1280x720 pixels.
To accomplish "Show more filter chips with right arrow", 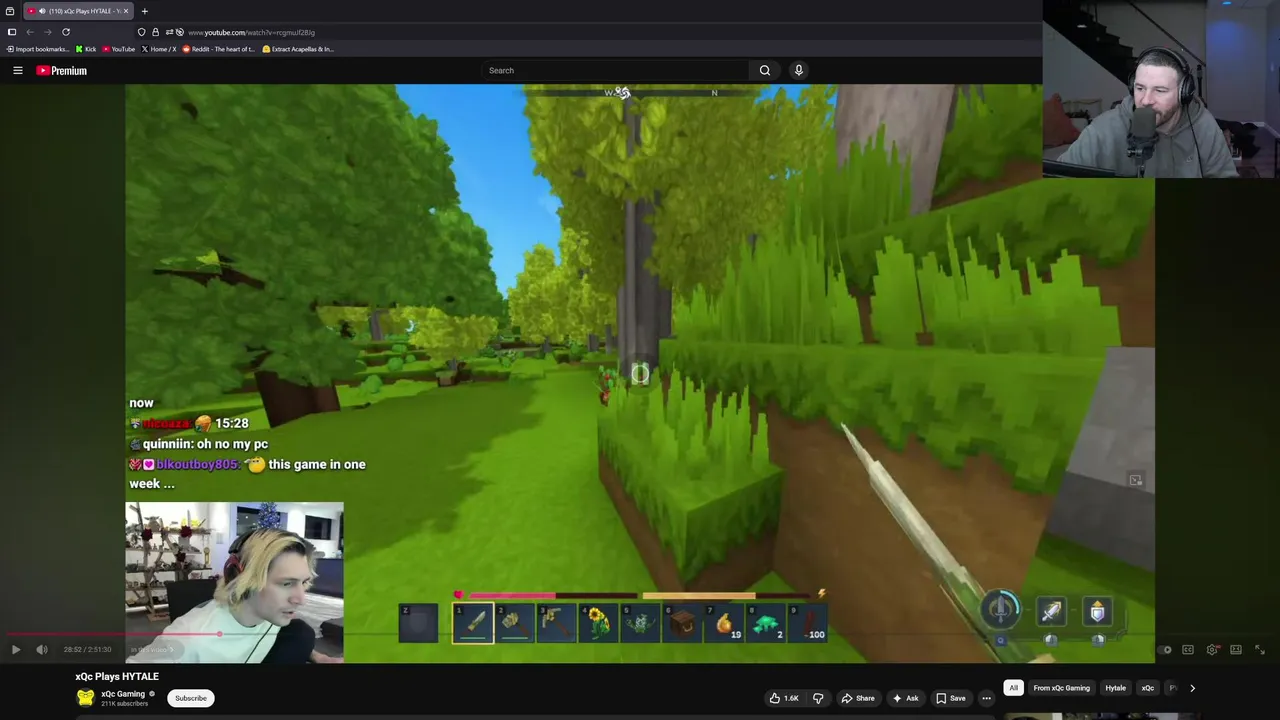I will (x=1192, y=688).
